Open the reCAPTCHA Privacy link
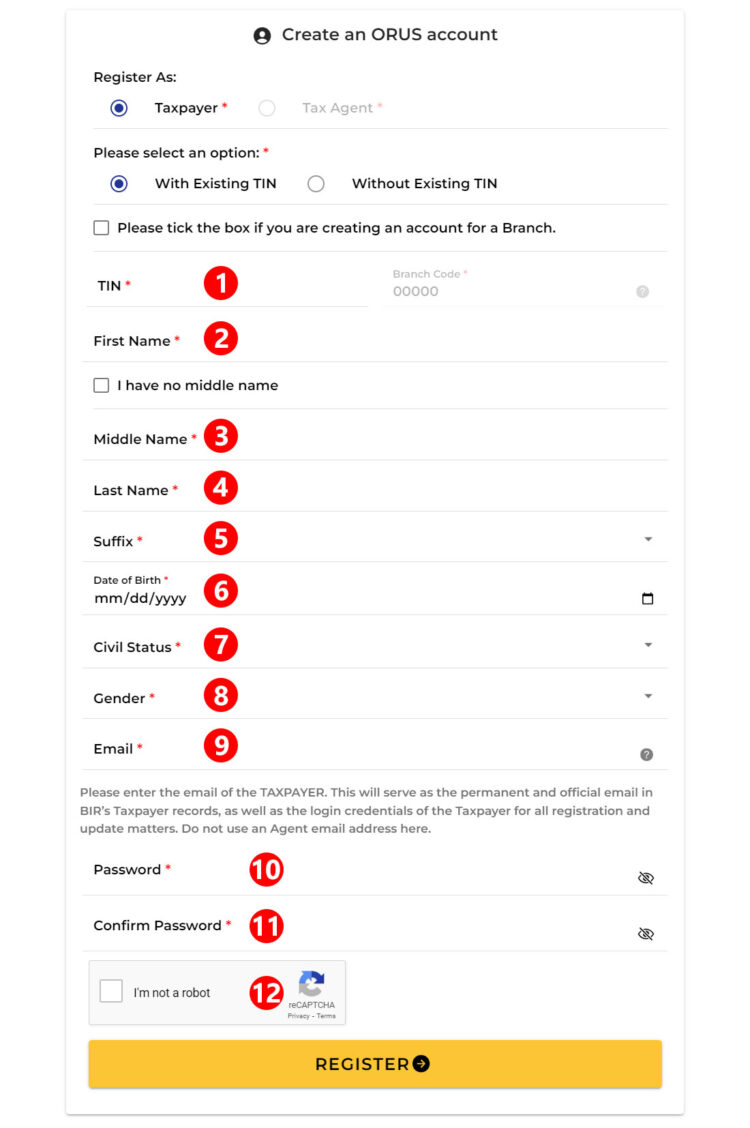Image resolution: width=750 pixels, height=1128 pixels. pyautogui.click(x=298, y=1016)
